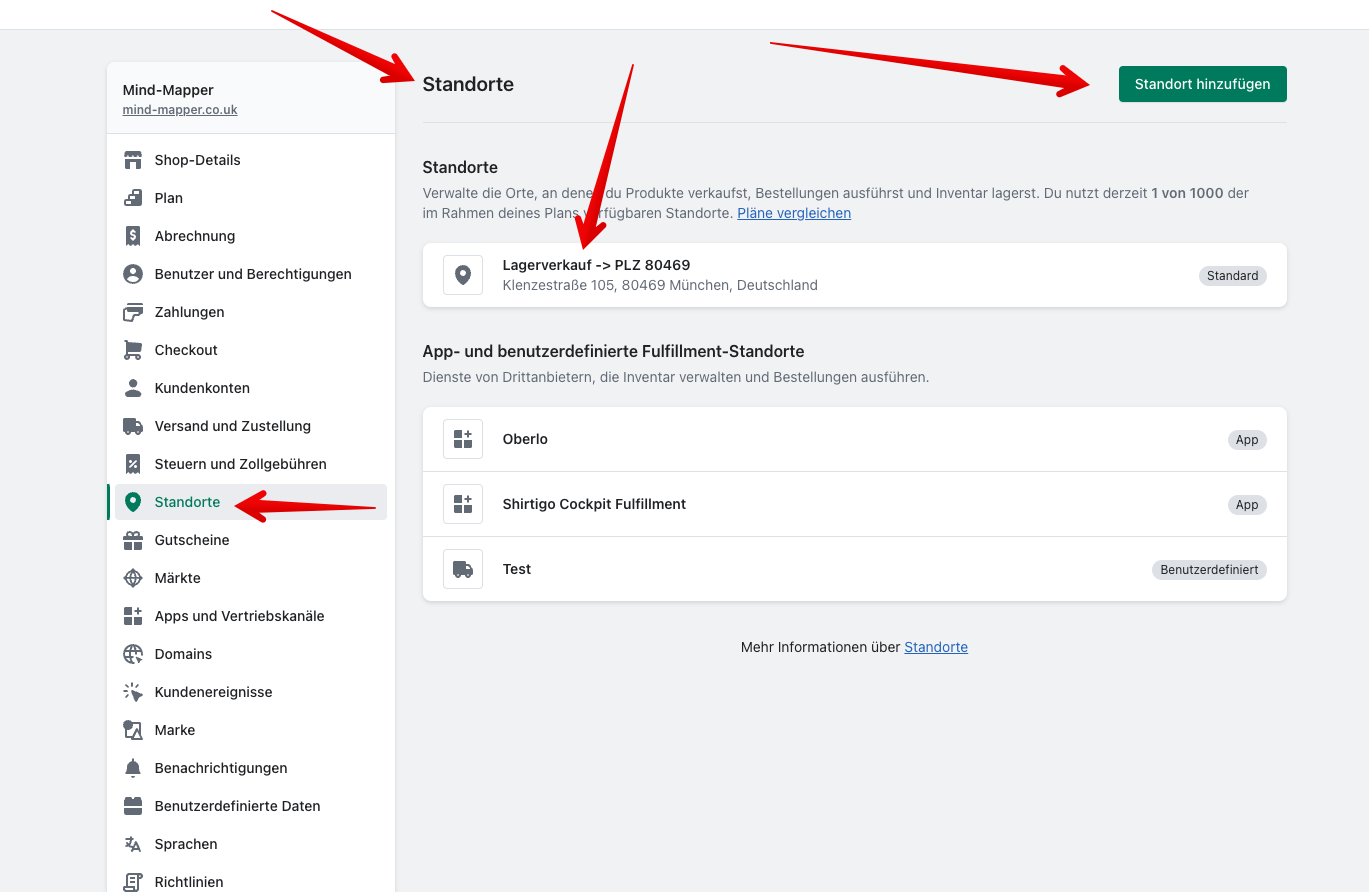Click the Benachrichtigungen bell icon
Screen dimensions: 1369x892
(x=133, y=768)
